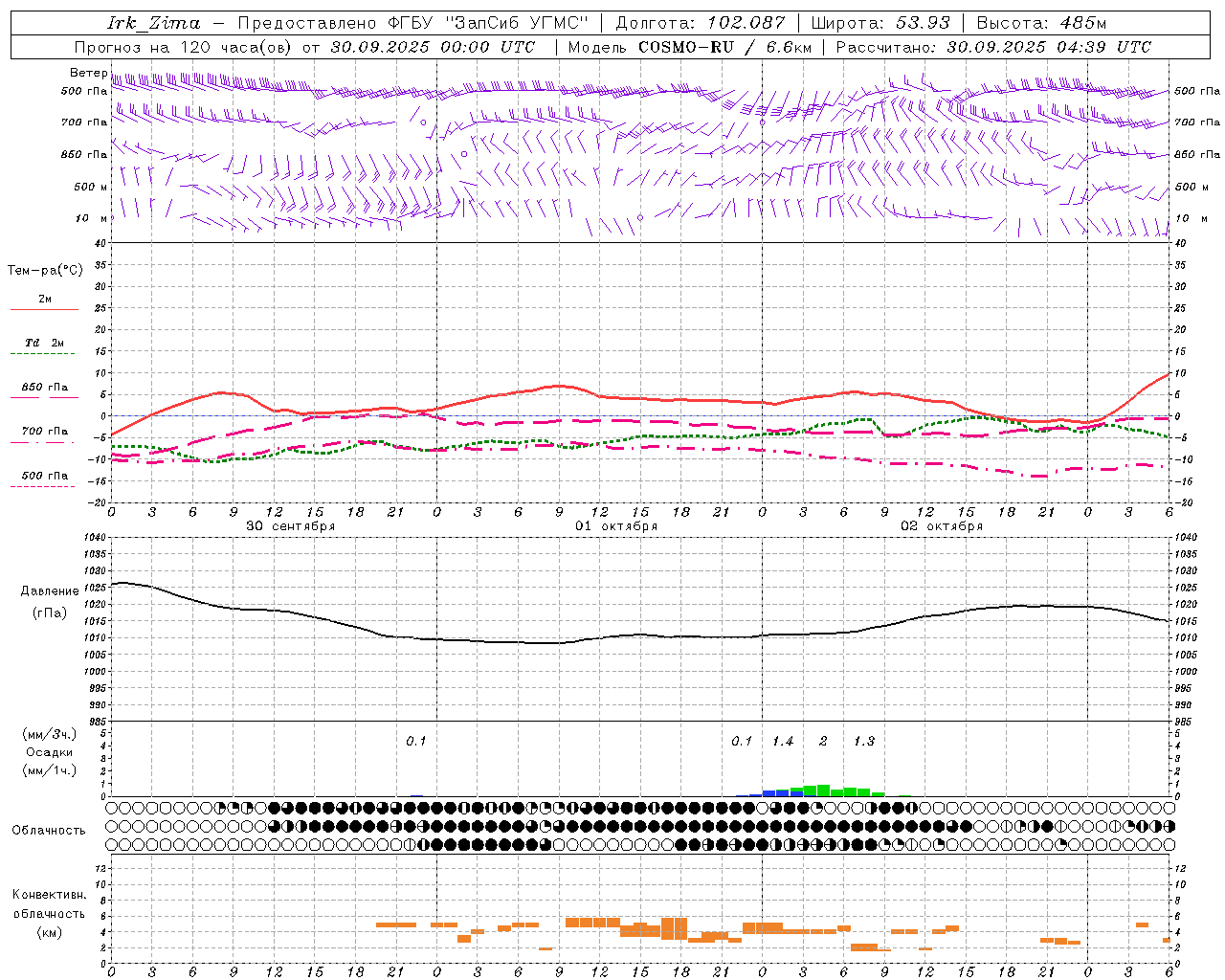This screenshot has width=1225, height=980.
Task: Click the precipitation value 2 above green bars
Action: coord(823,742)
